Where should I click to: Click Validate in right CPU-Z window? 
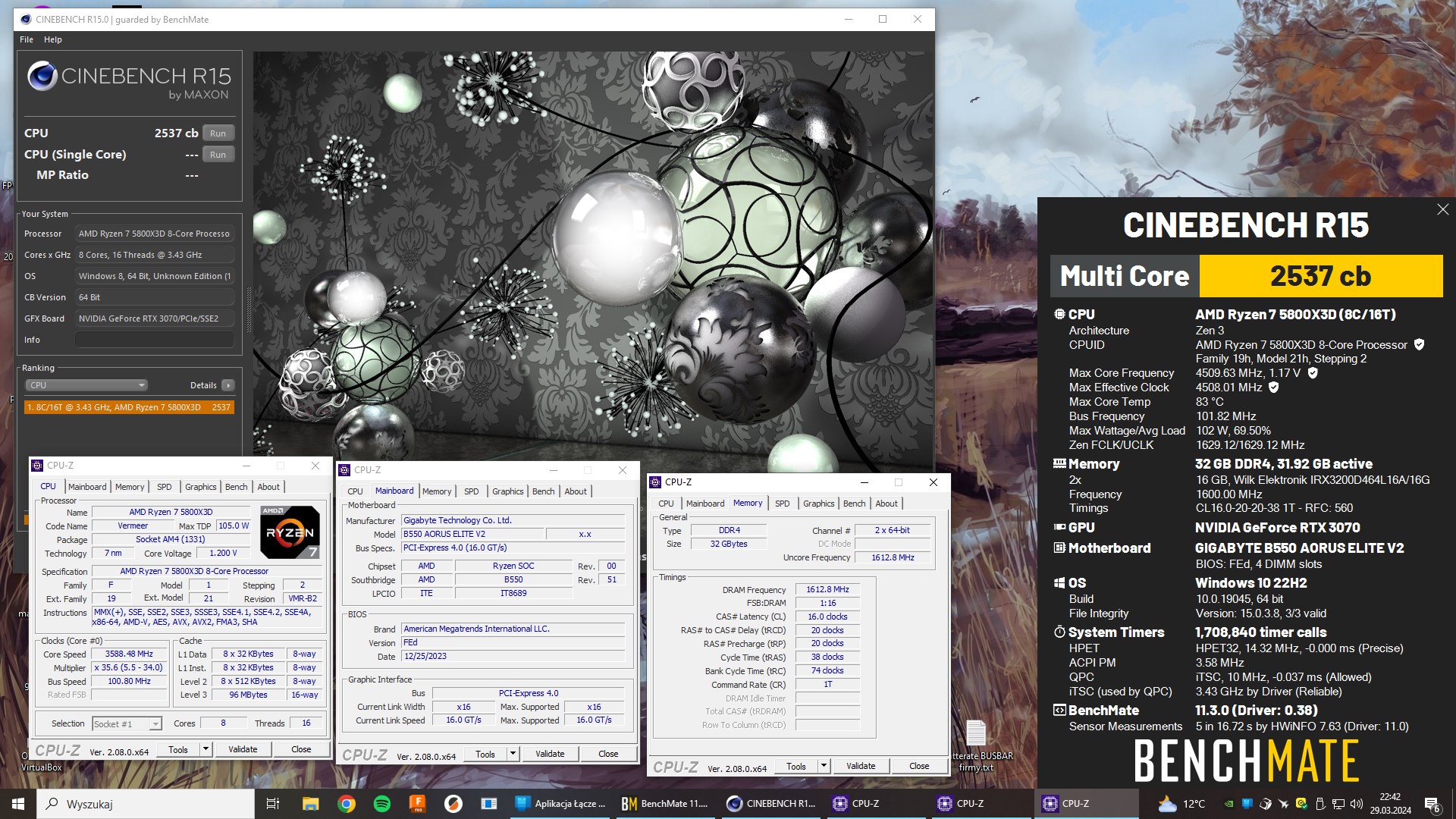click(861, 766)
